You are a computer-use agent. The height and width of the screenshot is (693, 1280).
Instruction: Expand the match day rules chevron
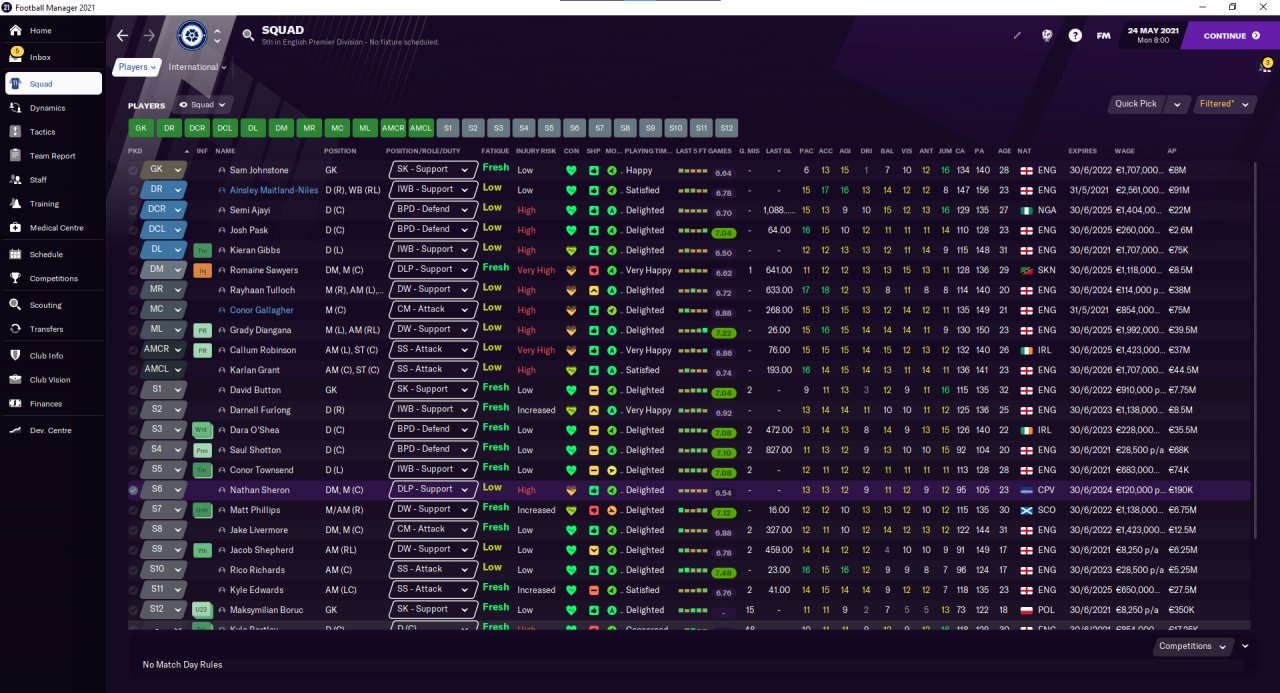pos(1245,646)
